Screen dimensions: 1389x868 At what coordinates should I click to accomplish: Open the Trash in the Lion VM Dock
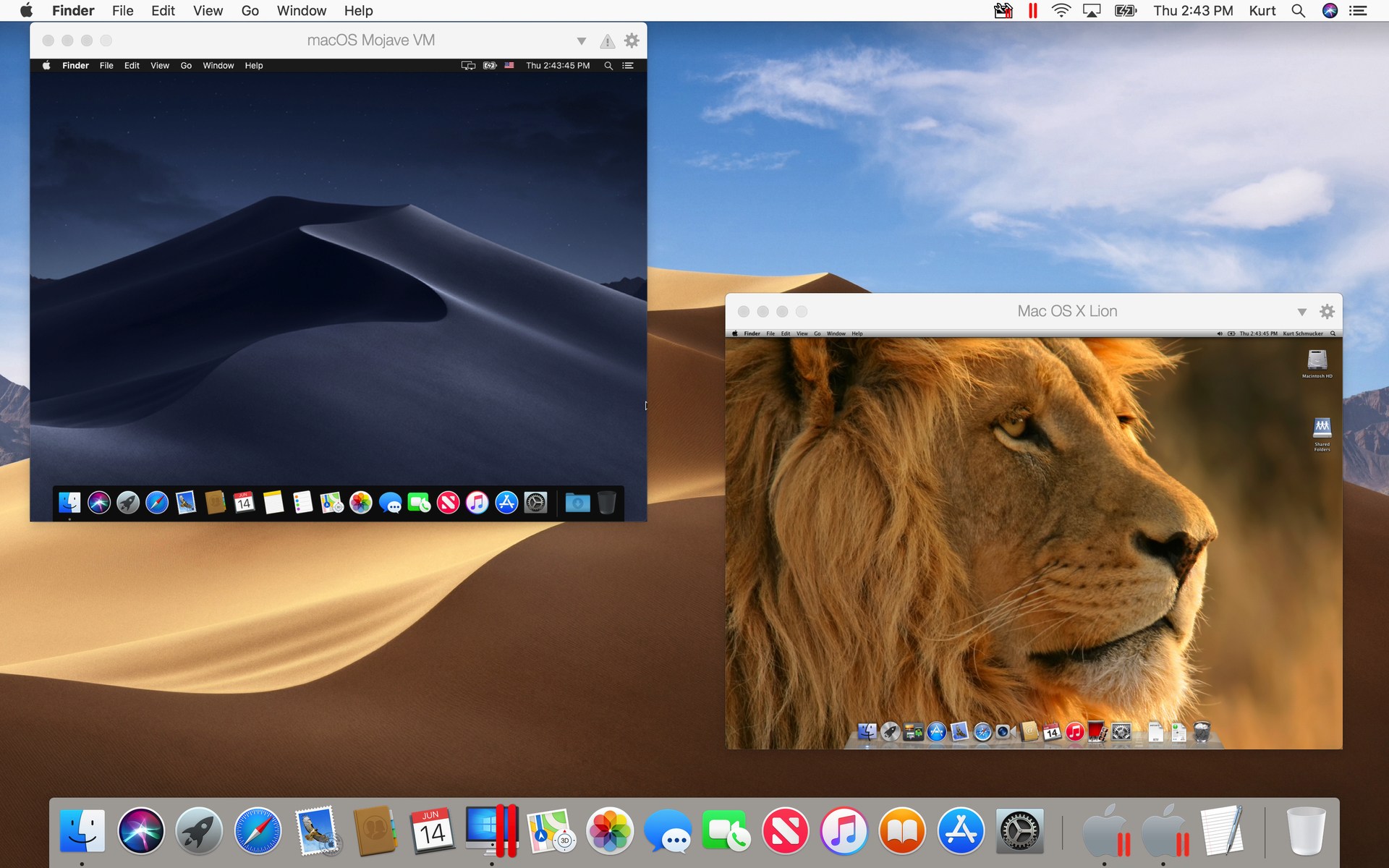(1202, 732)
